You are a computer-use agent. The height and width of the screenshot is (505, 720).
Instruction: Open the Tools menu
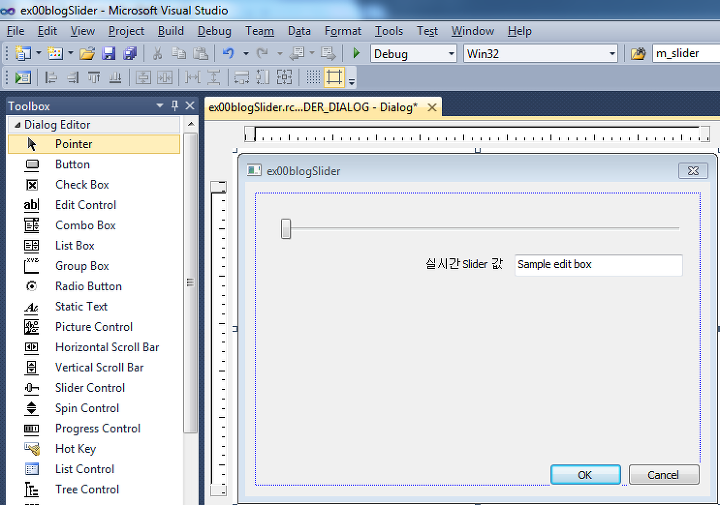point(389,31)
